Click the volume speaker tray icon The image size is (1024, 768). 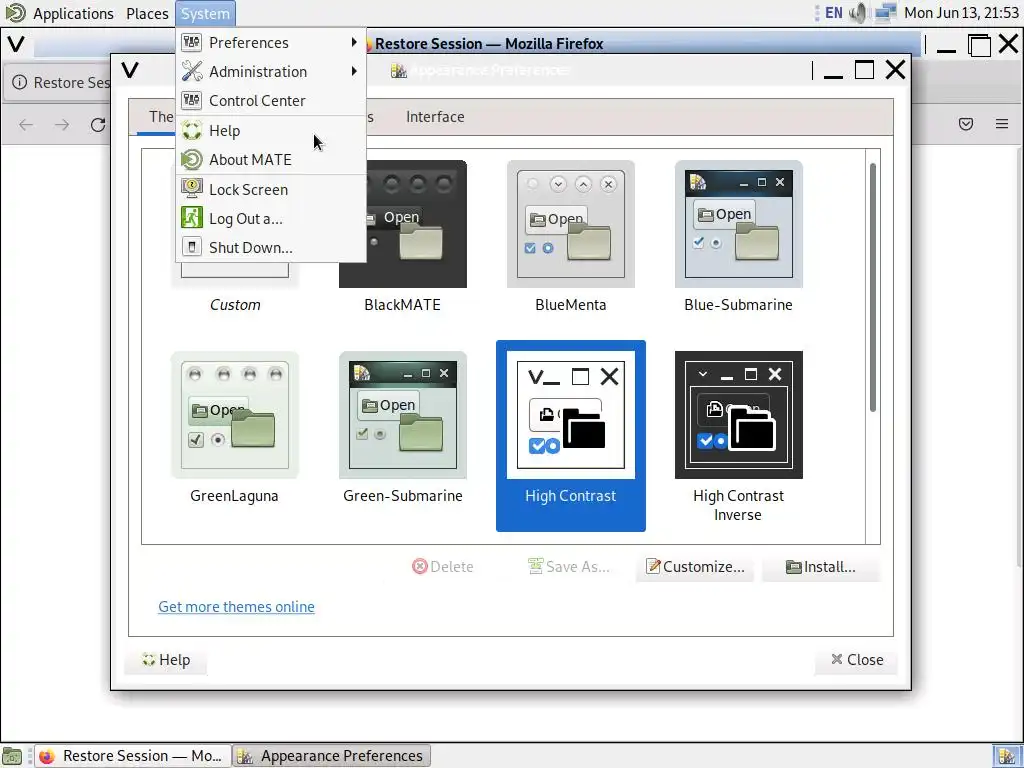click(x=859, y=13)
